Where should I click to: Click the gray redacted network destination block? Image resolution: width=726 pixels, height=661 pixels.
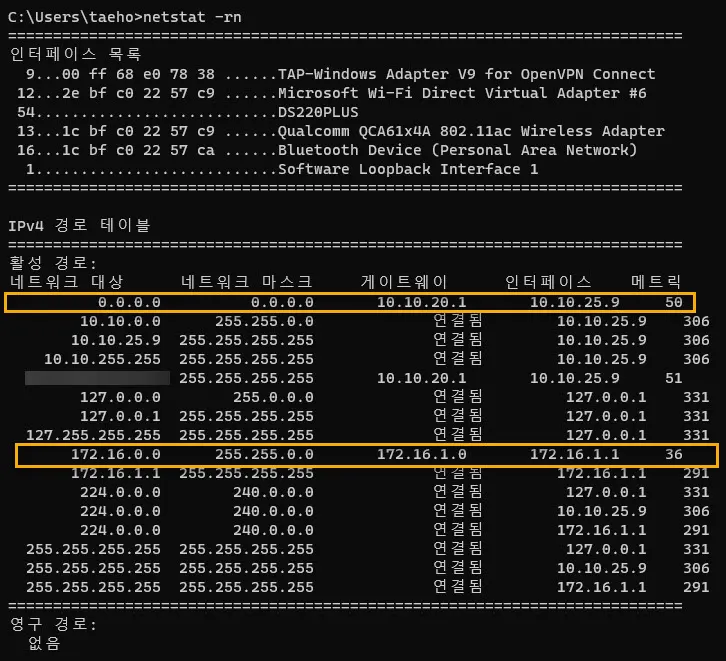(97, 378)
